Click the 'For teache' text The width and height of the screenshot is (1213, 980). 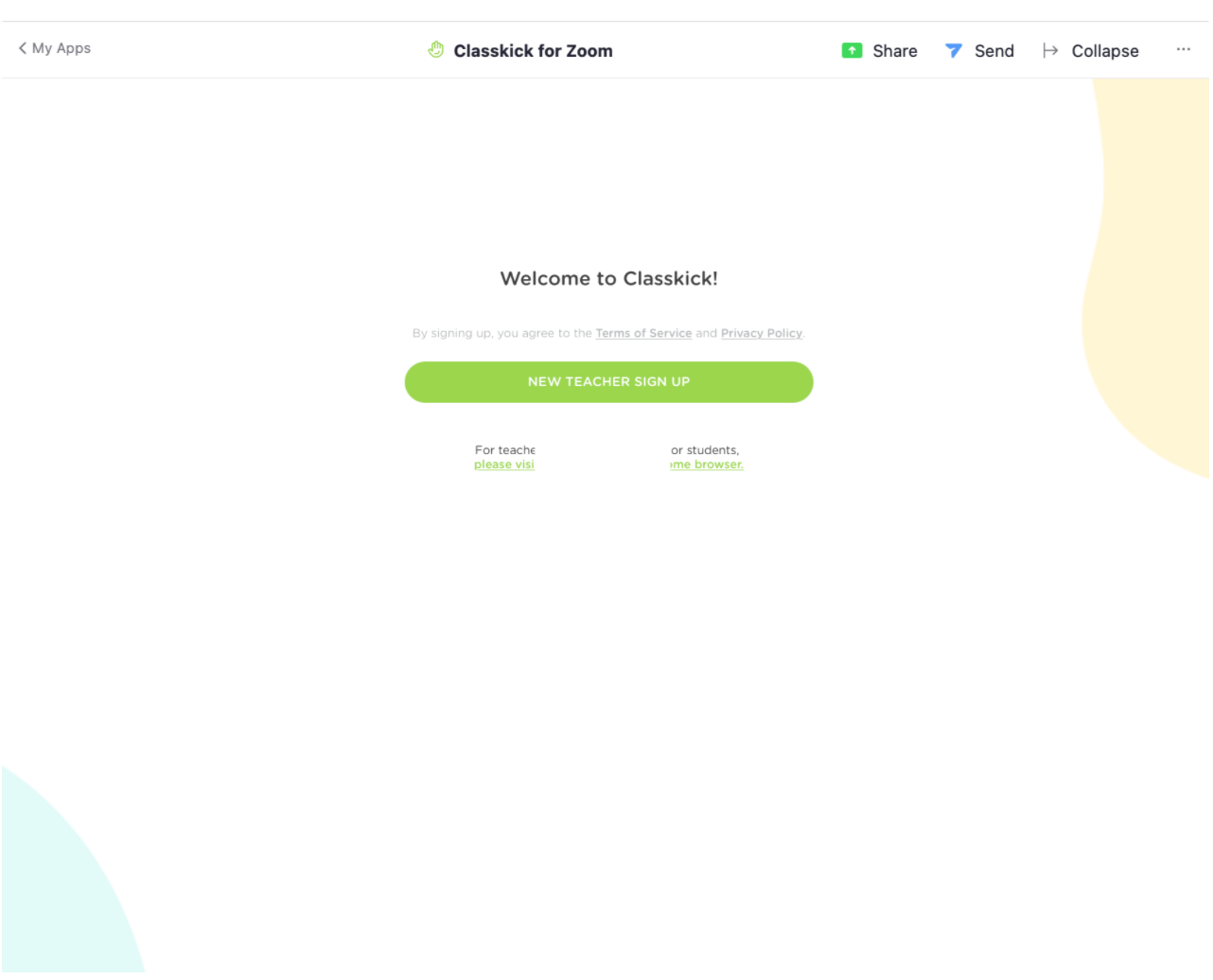click(x=504, y=450)
